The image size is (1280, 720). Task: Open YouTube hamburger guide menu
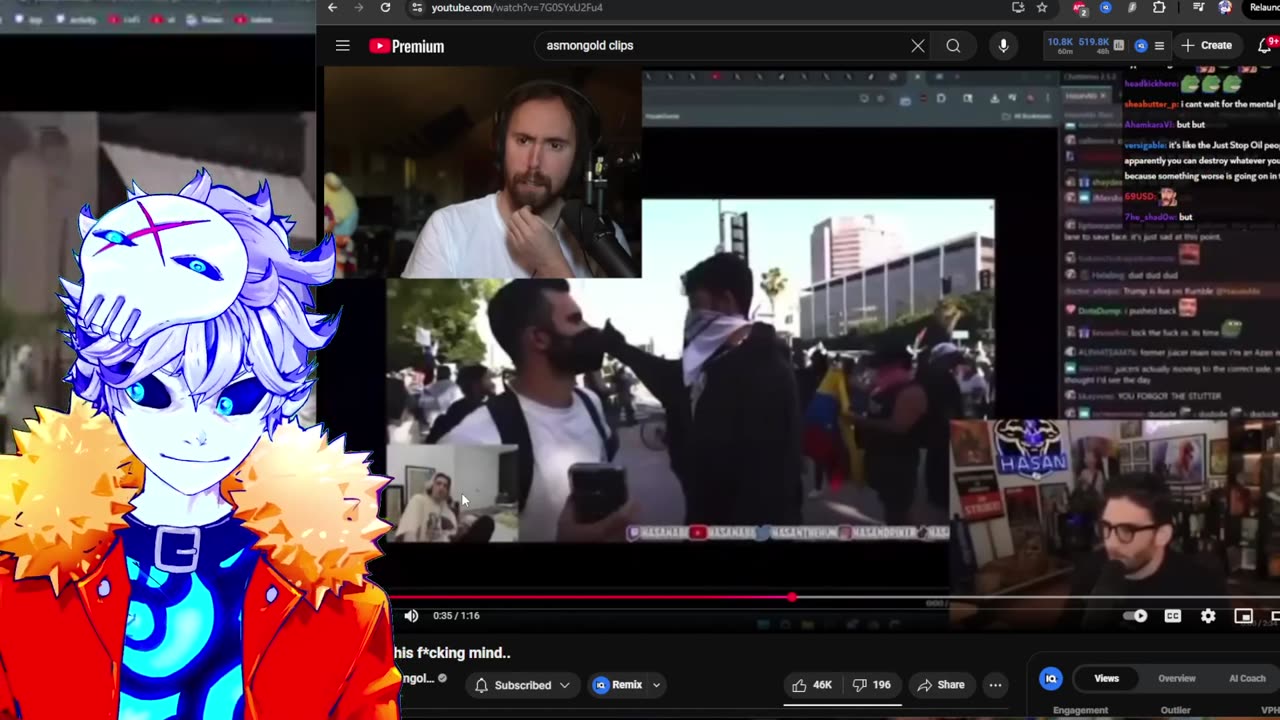(343, 46)
